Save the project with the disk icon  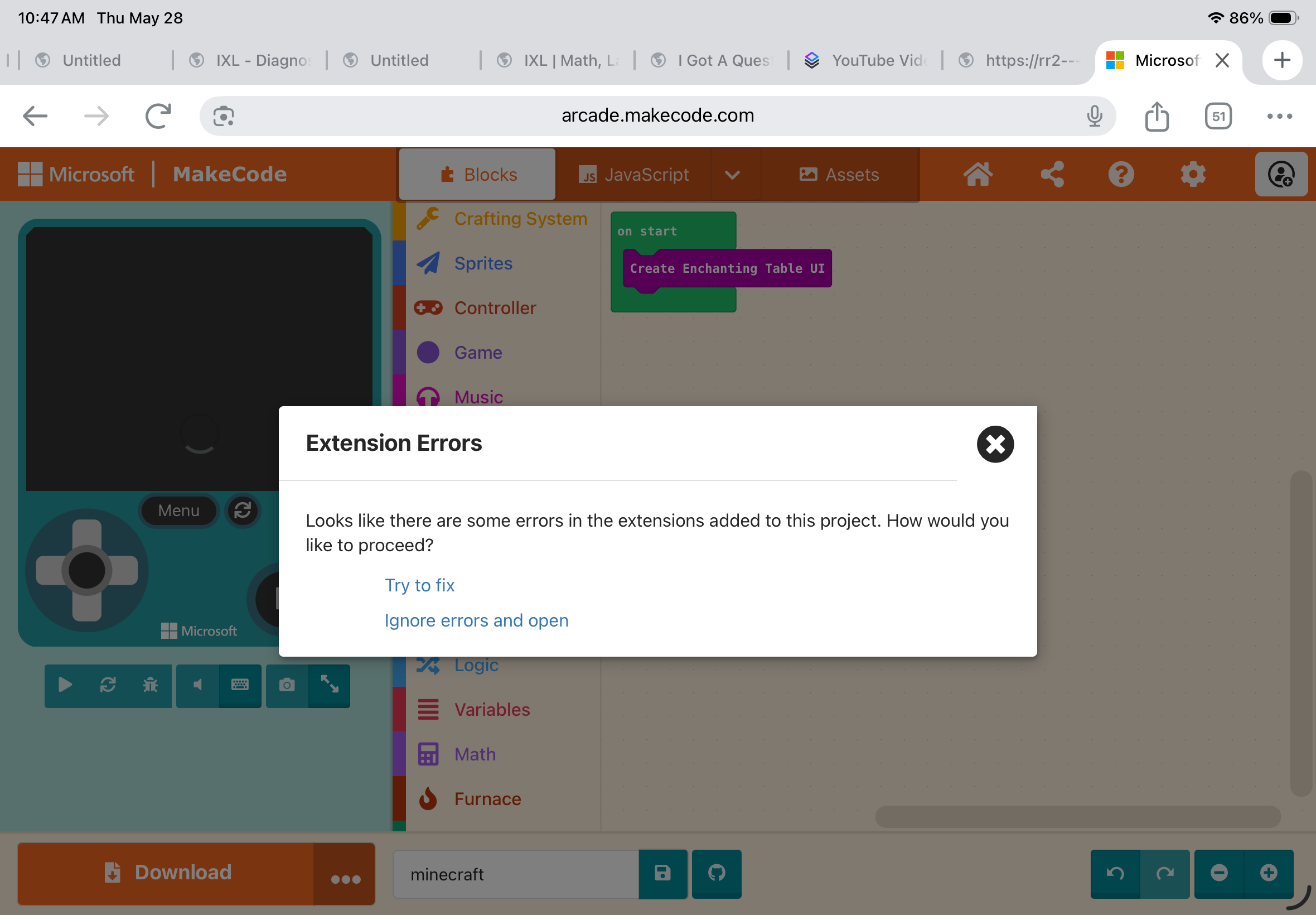point(663,874)
